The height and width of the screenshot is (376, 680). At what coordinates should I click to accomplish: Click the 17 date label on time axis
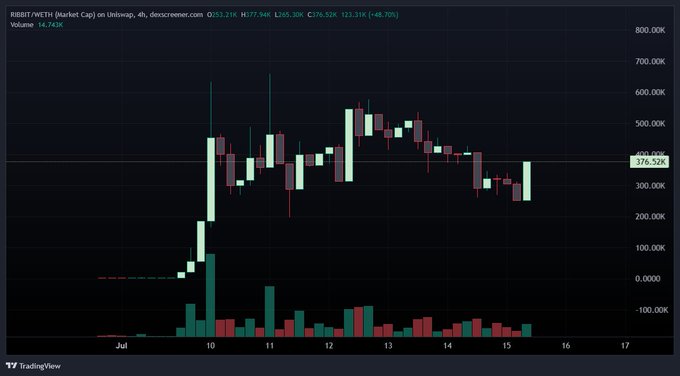[625, 346]
